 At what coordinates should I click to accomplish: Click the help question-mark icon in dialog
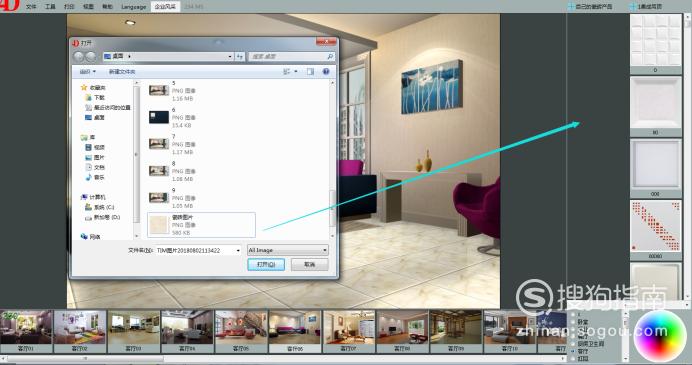(x=326, y=71)
